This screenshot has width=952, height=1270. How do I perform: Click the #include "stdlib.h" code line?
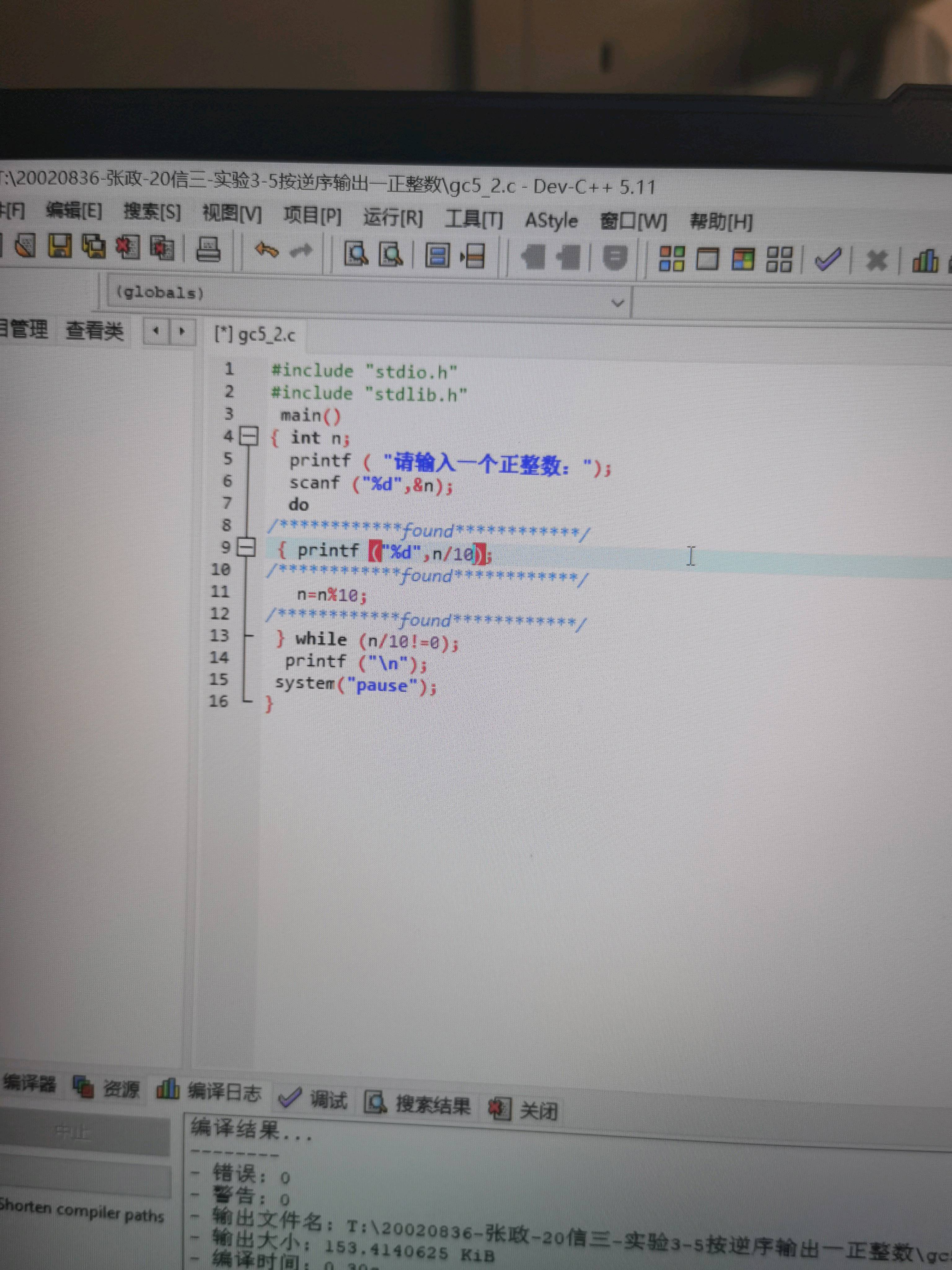tap(369, 394)
